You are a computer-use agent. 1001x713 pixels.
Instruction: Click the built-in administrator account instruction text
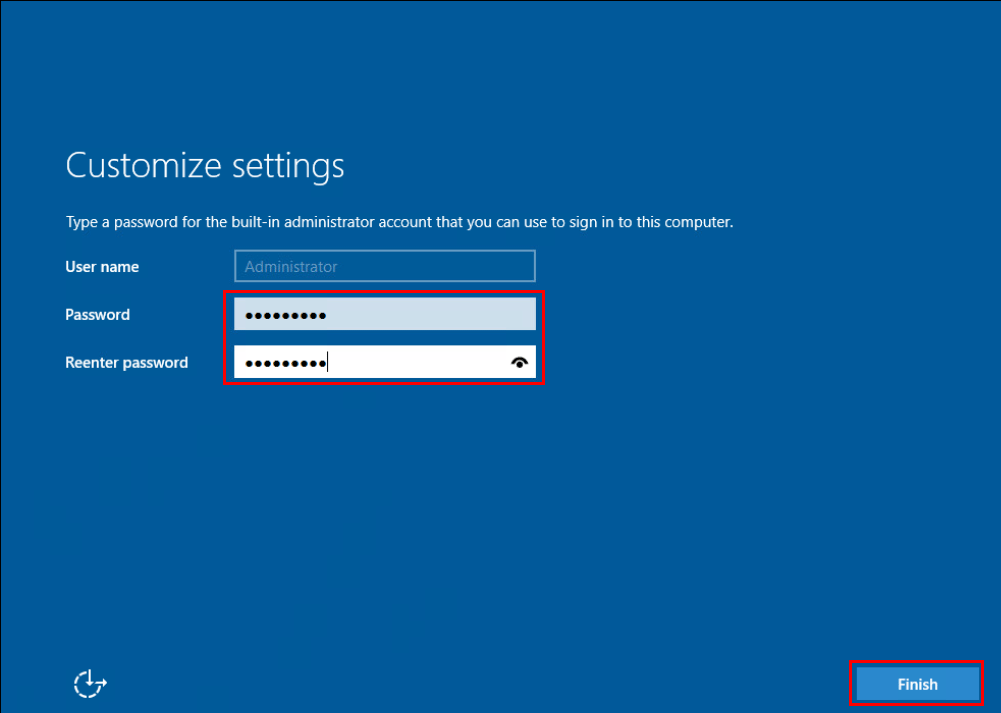point(400,222)
